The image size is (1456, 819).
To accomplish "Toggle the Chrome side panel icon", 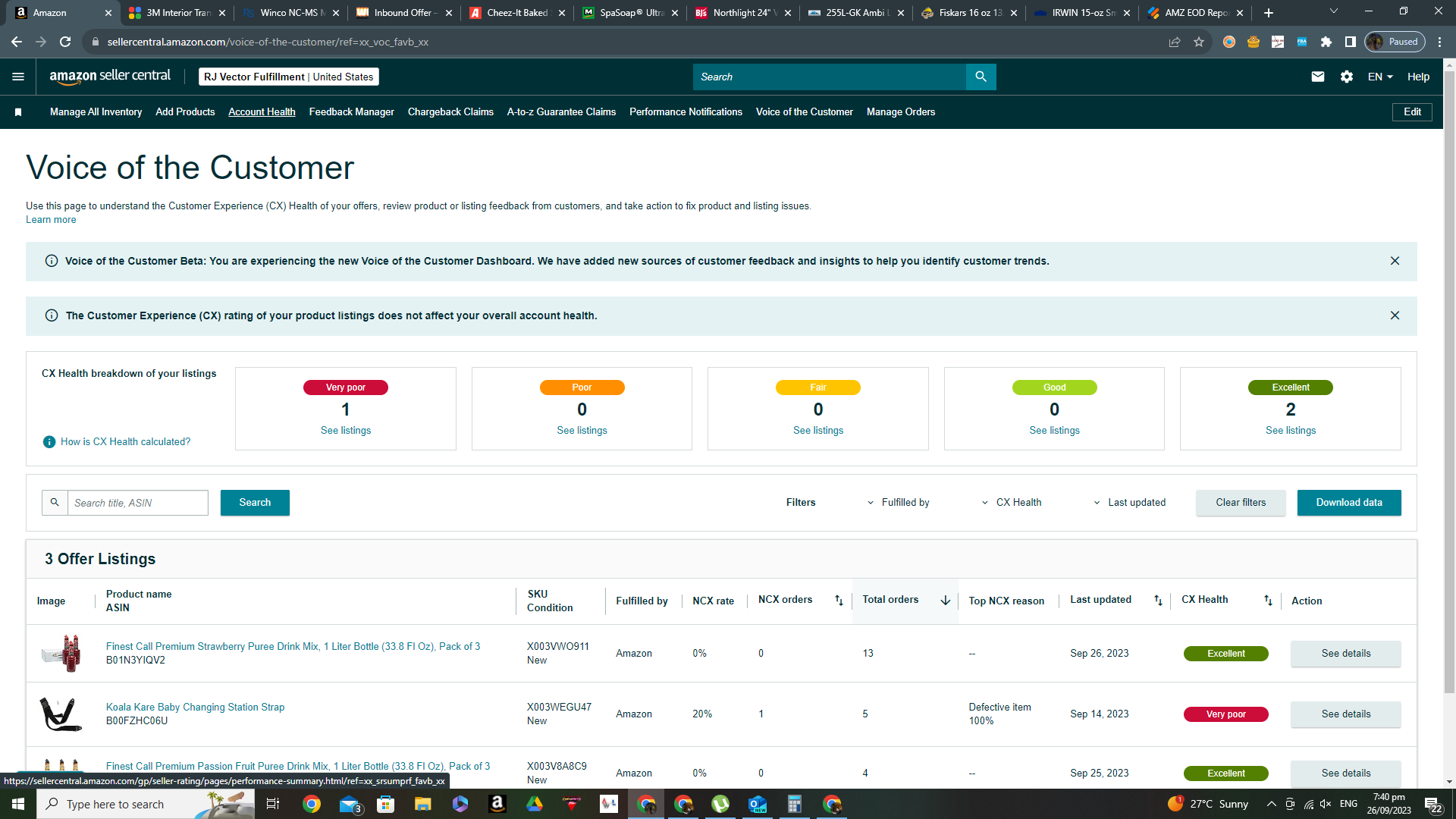I will [x=1351, y=42].
